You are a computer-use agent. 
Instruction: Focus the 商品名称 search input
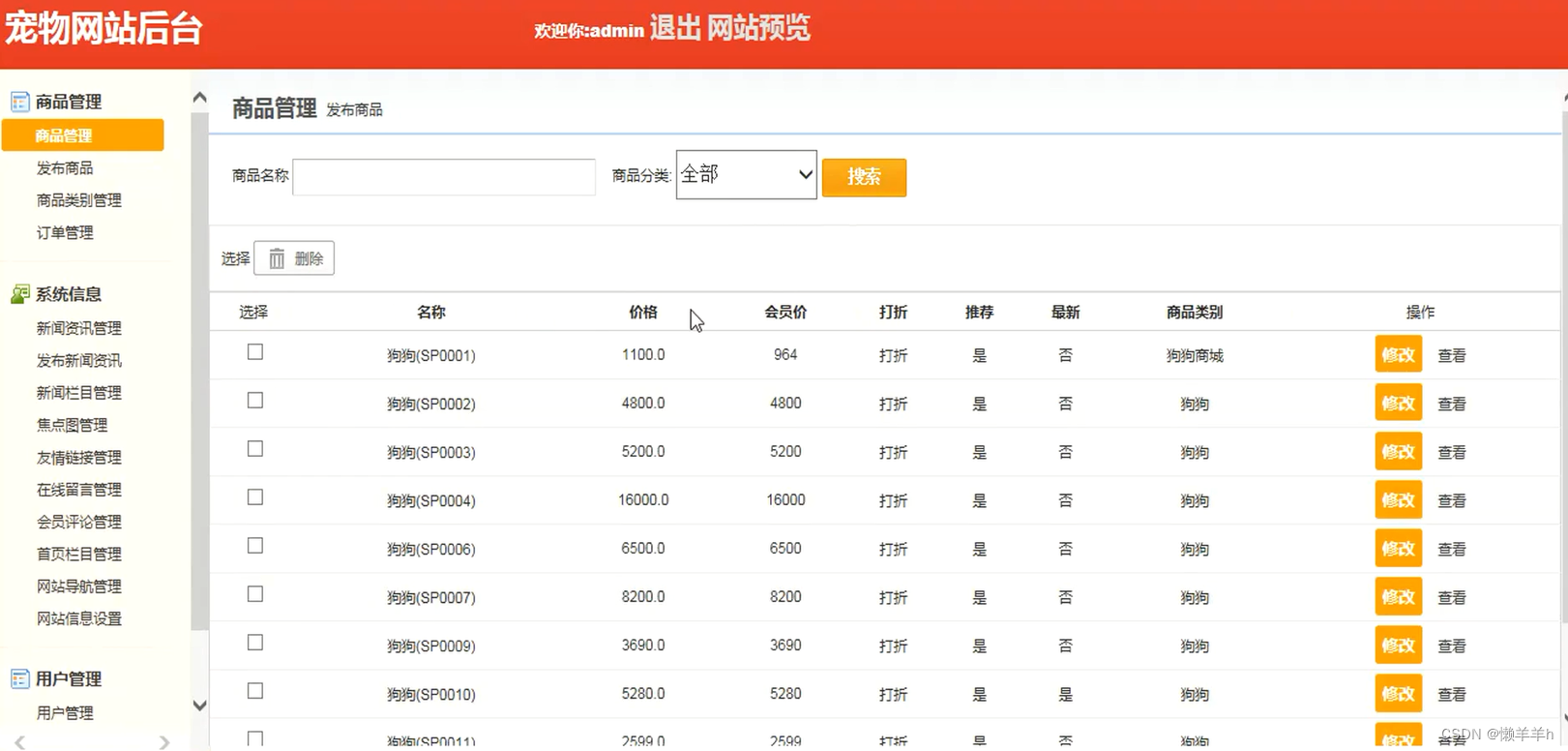(444, 177)
